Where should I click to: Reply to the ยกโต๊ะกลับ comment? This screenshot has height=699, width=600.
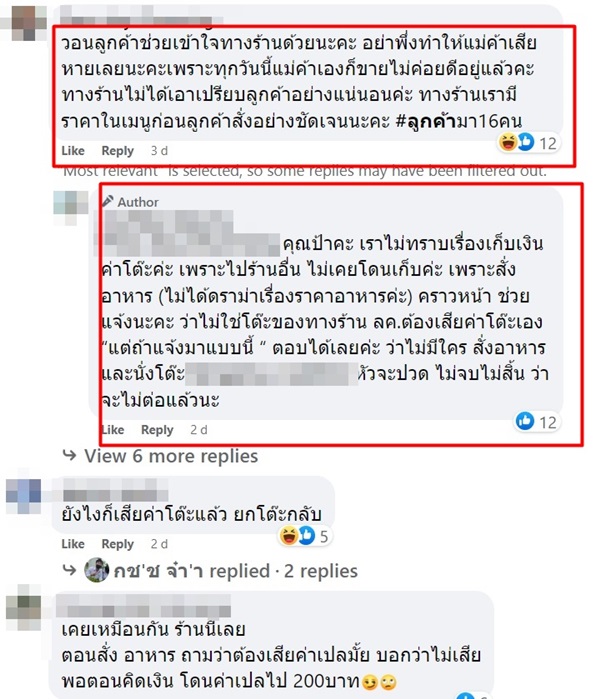tap(118, 544)
